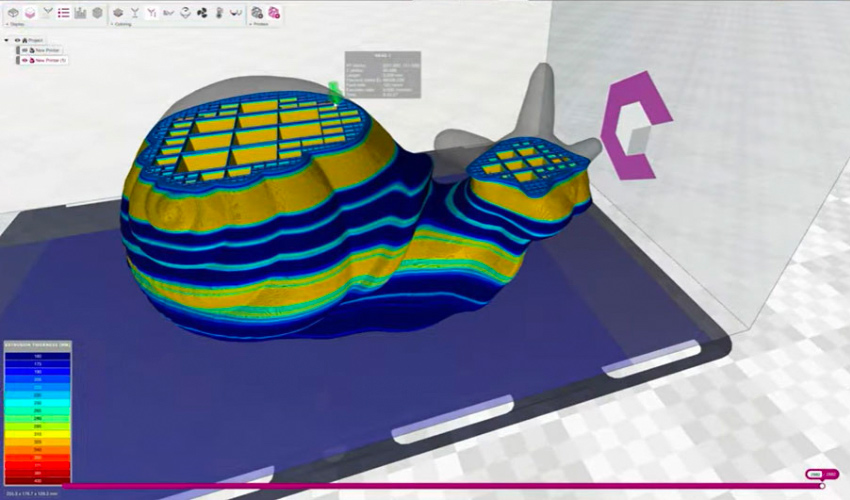Collapse the Coloring toolbar group arrow
This screenshot has height=500, width=850.
[x=111, y=24]
